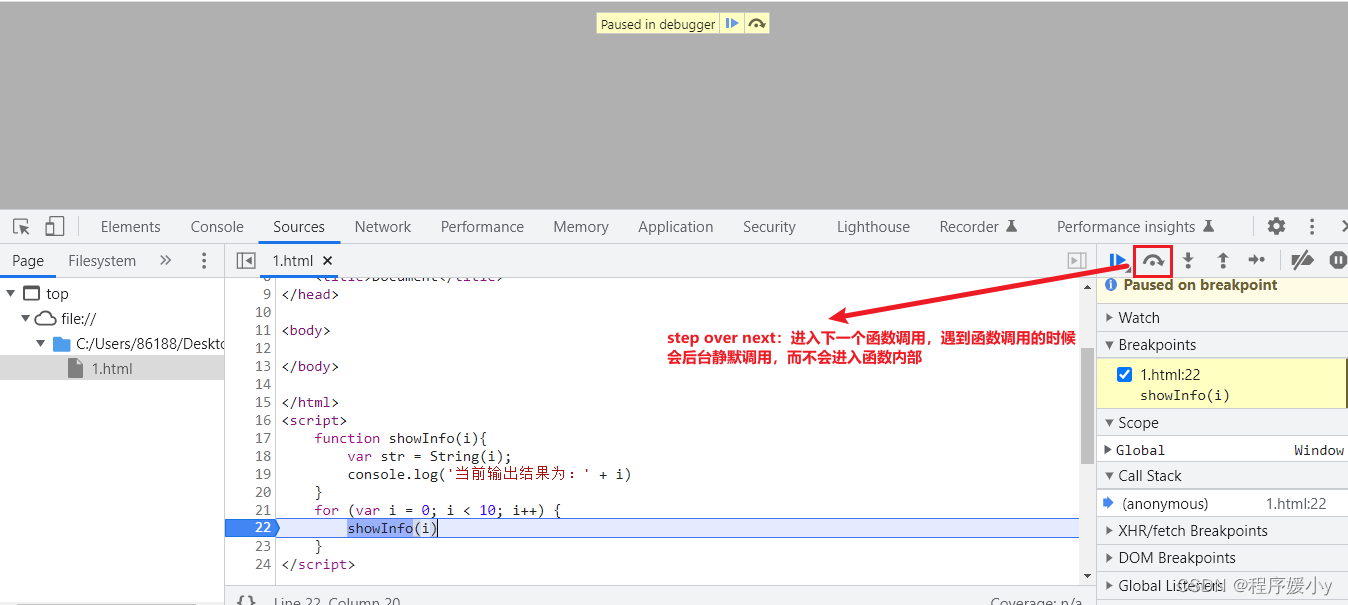The image size is (1348, 605).
Task: Click the Step button in debugger toolbar
Action: tap(1257, 261)
